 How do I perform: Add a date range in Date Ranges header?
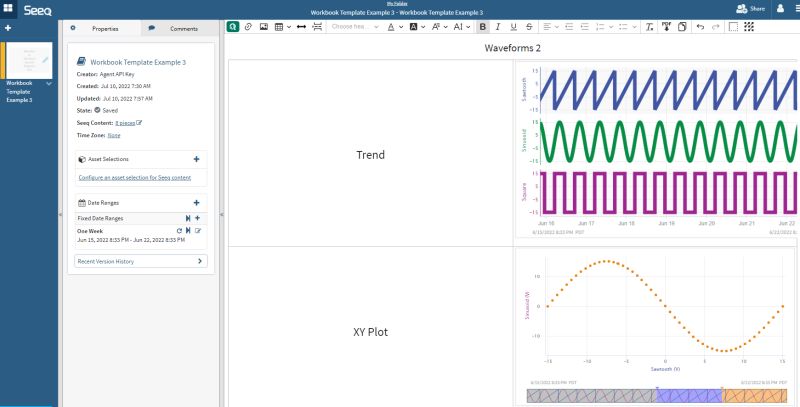196,202
